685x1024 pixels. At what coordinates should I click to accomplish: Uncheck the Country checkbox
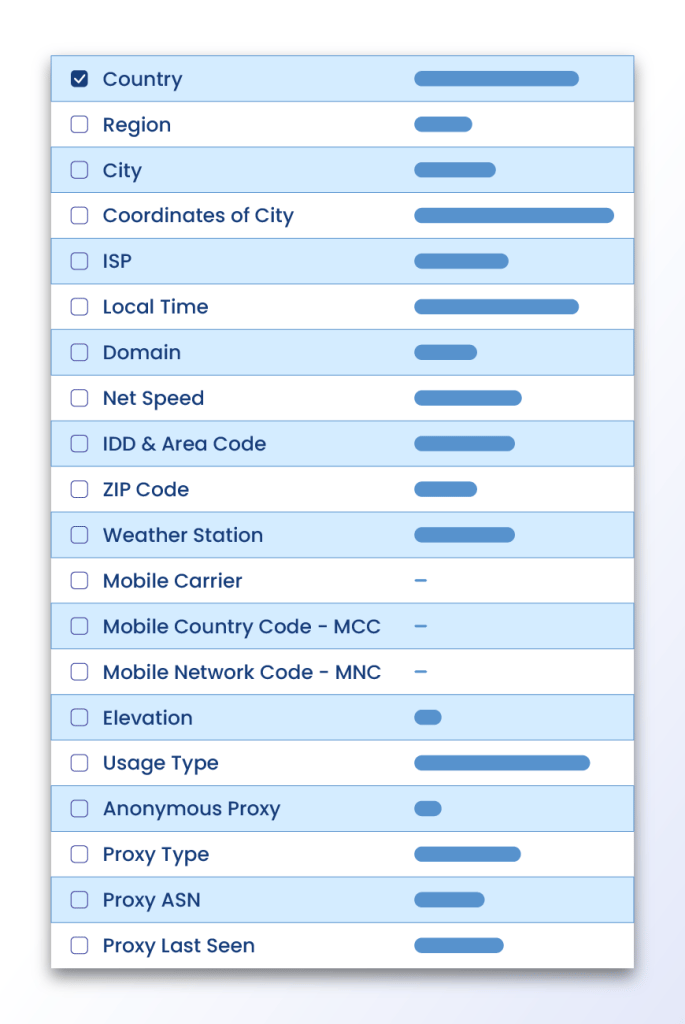click(79, 79)
